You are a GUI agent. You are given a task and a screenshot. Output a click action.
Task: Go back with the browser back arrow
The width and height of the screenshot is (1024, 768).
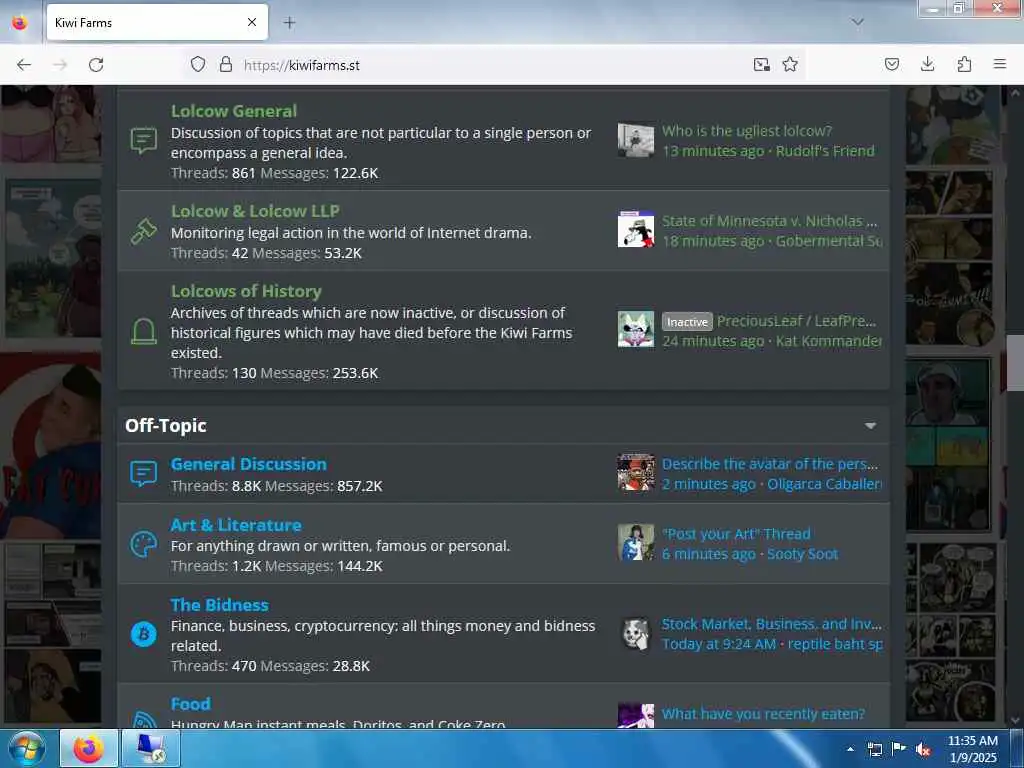(24, 65)
